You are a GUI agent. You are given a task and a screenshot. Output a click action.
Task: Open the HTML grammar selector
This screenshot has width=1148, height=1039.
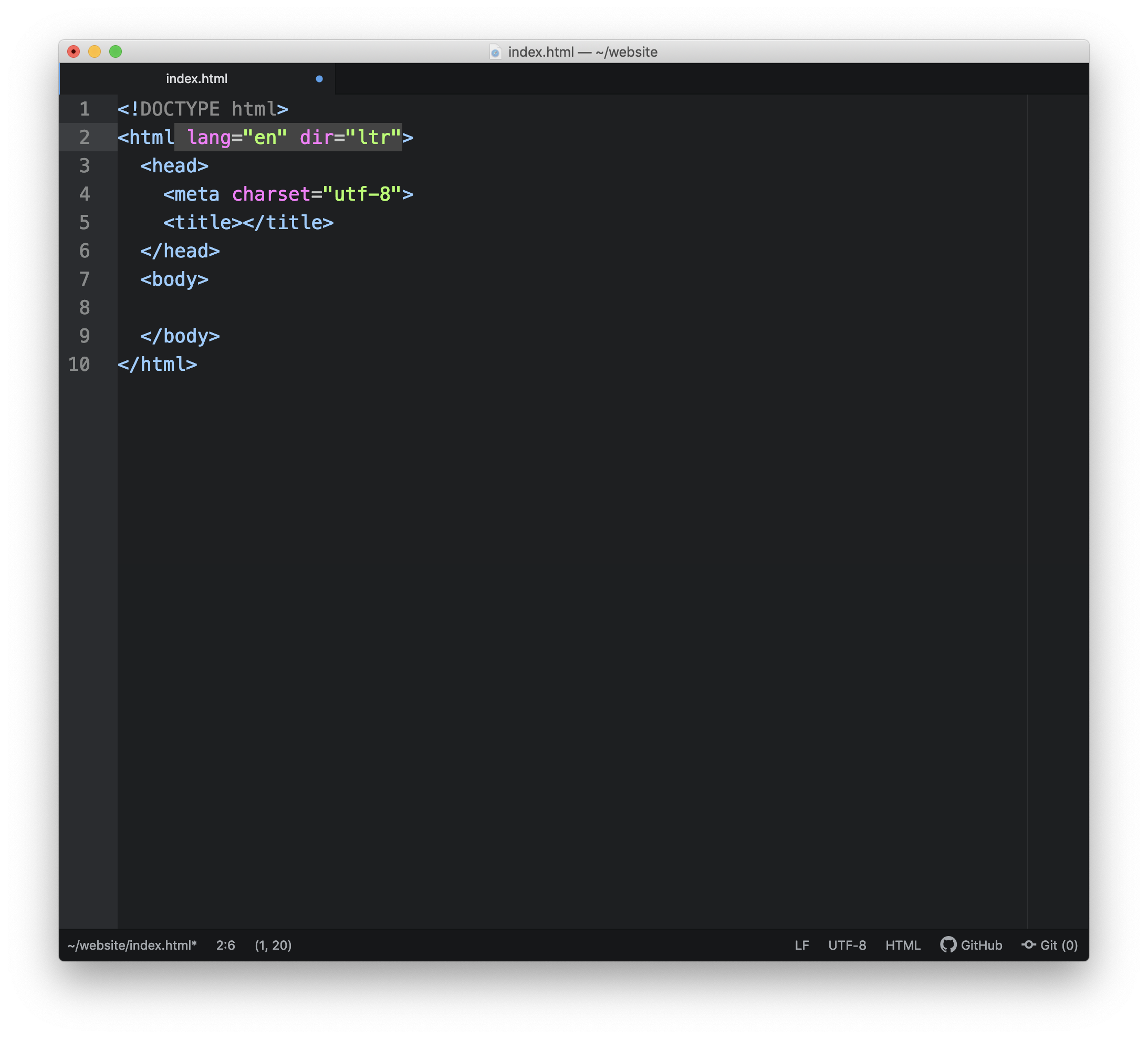903,945
